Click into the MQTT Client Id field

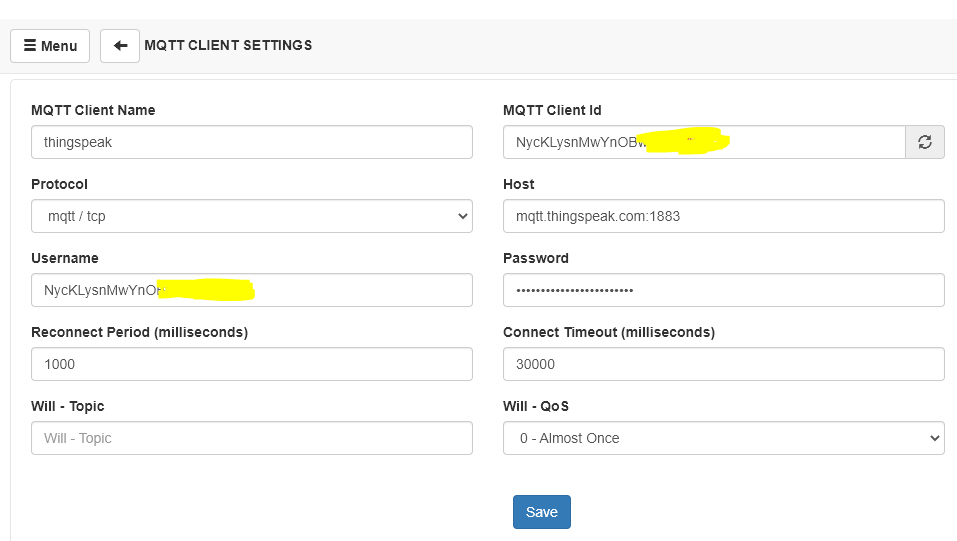point(704,142)
